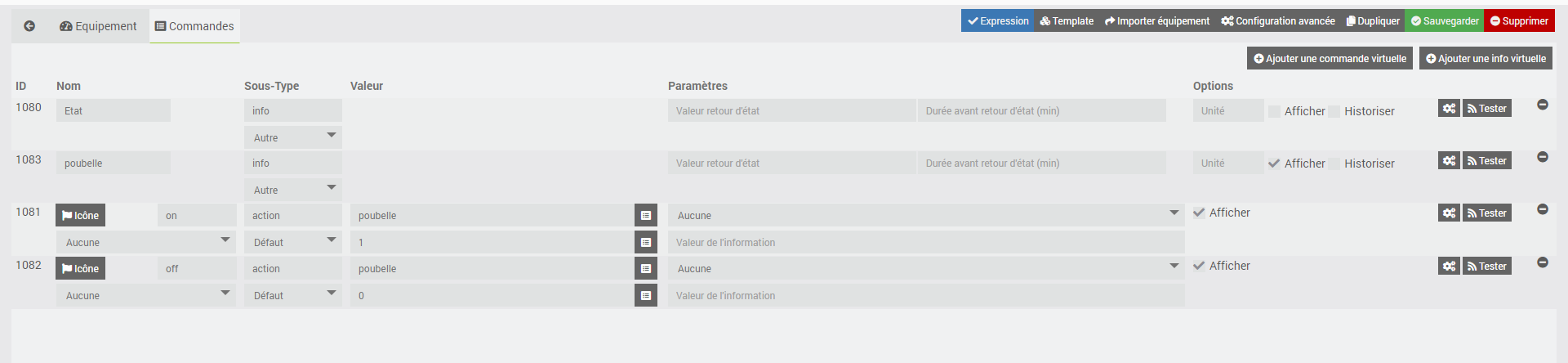Image resolution: width=1568 pixels, height=363 pixels.
Task: Delete the on command via minus icon
Action: click(x=1543, y=209)
